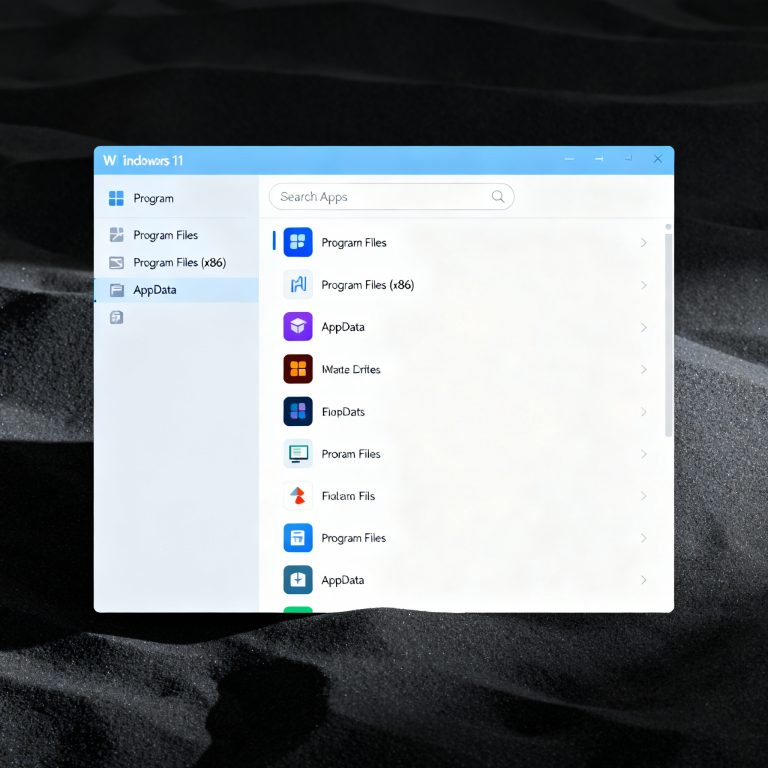The height and width of the screenshot is (768, 768).
Task: Click the sidebar Program Files (x86) icon
Action: pyautogui.click(x=117, y=263)
